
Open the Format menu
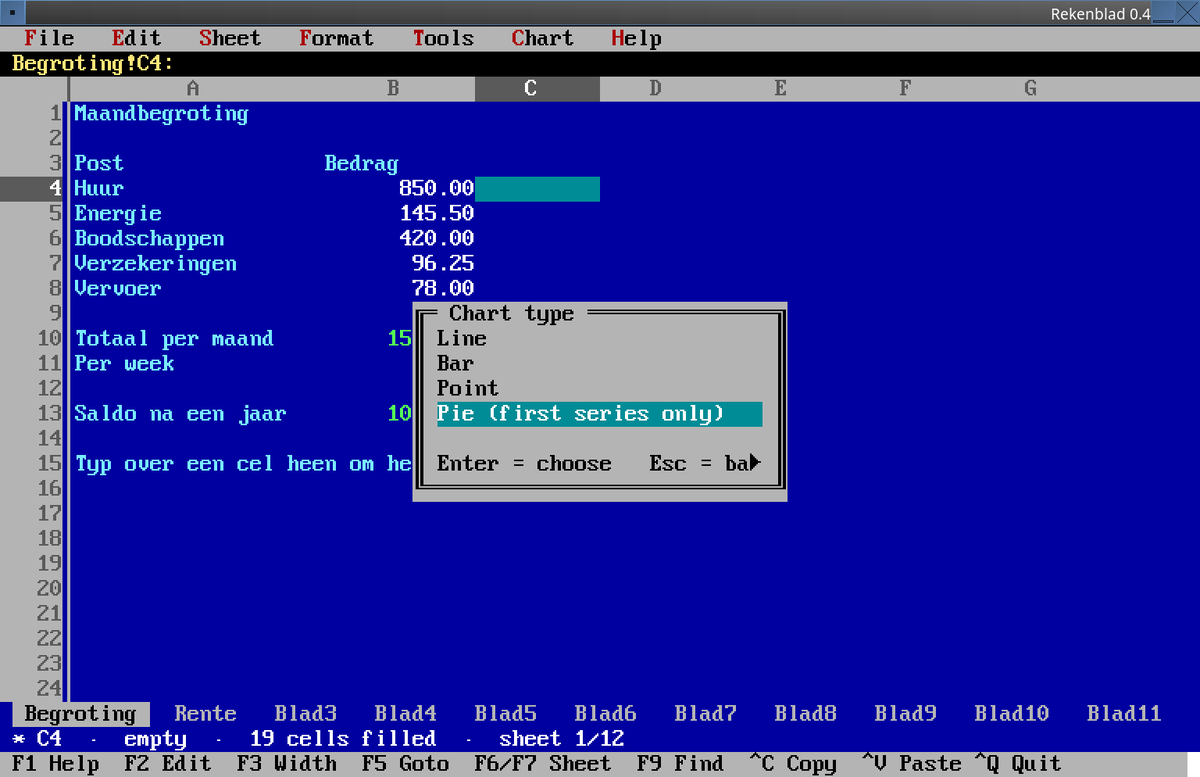[x=336, y=38]
